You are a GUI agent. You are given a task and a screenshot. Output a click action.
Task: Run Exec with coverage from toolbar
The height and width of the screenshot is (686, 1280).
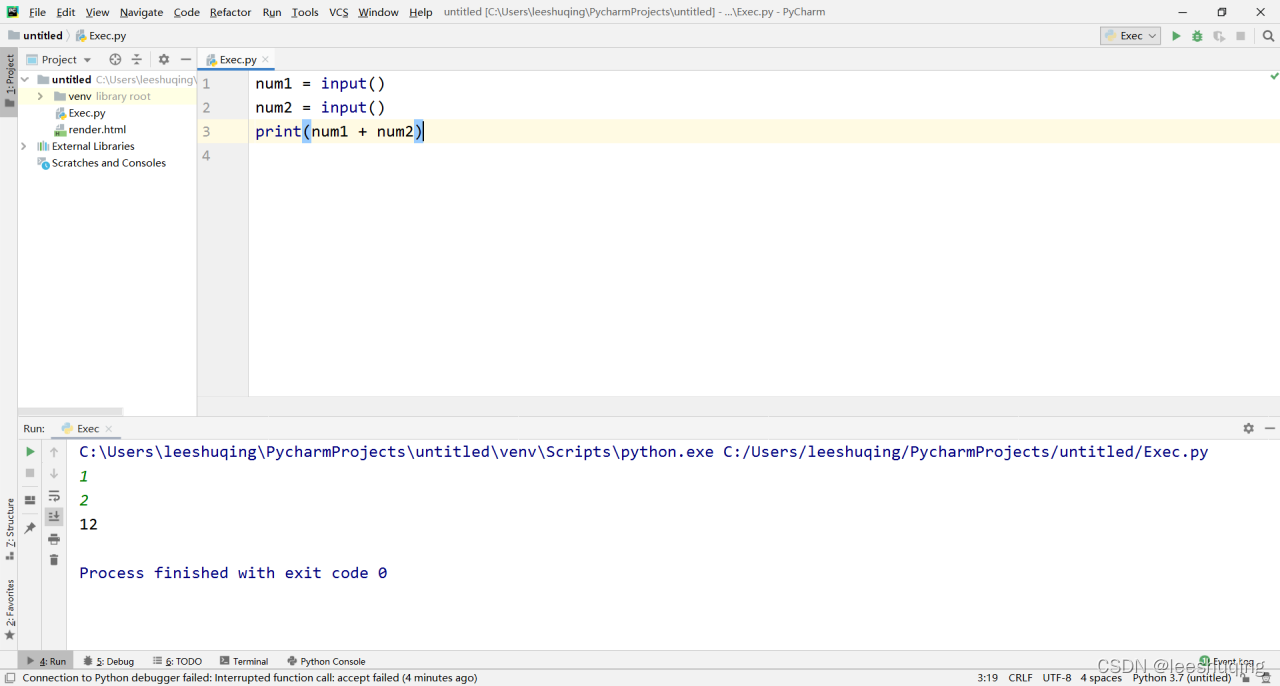click(x=1219, y=36)
